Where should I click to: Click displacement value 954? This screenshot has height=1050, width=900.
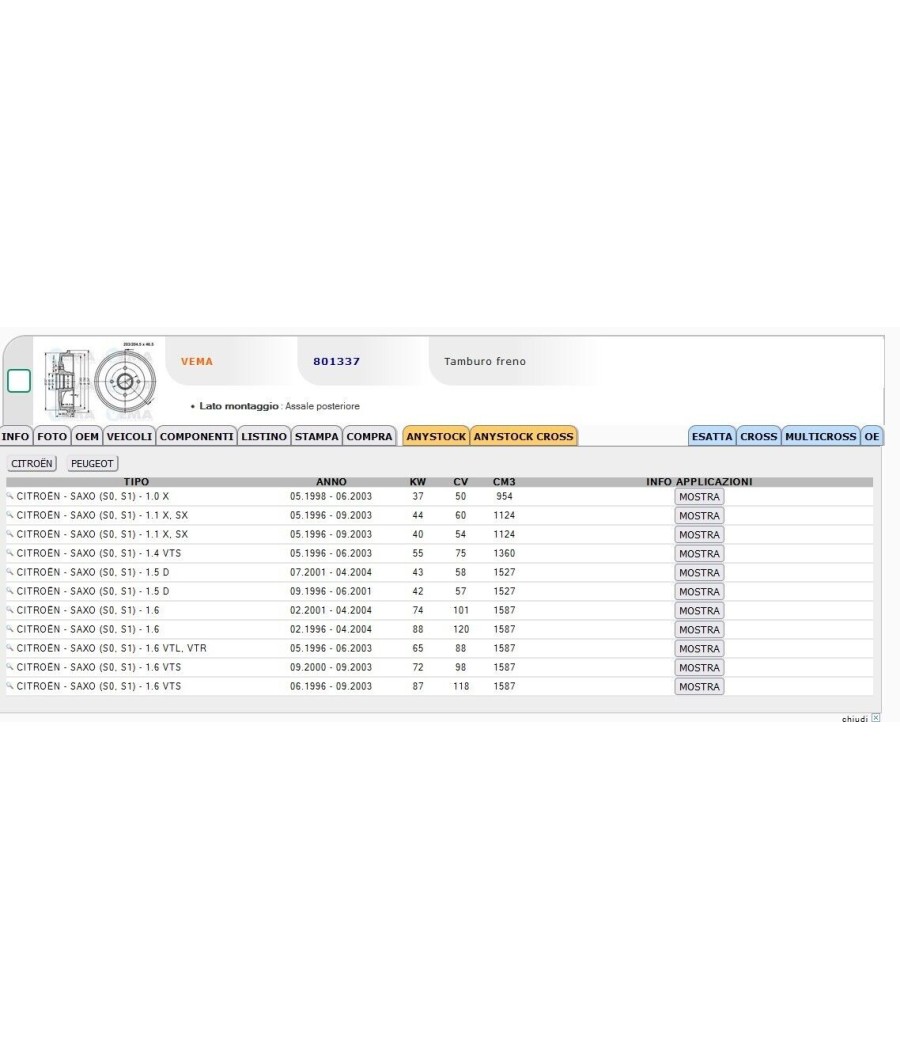coord(504,496)
